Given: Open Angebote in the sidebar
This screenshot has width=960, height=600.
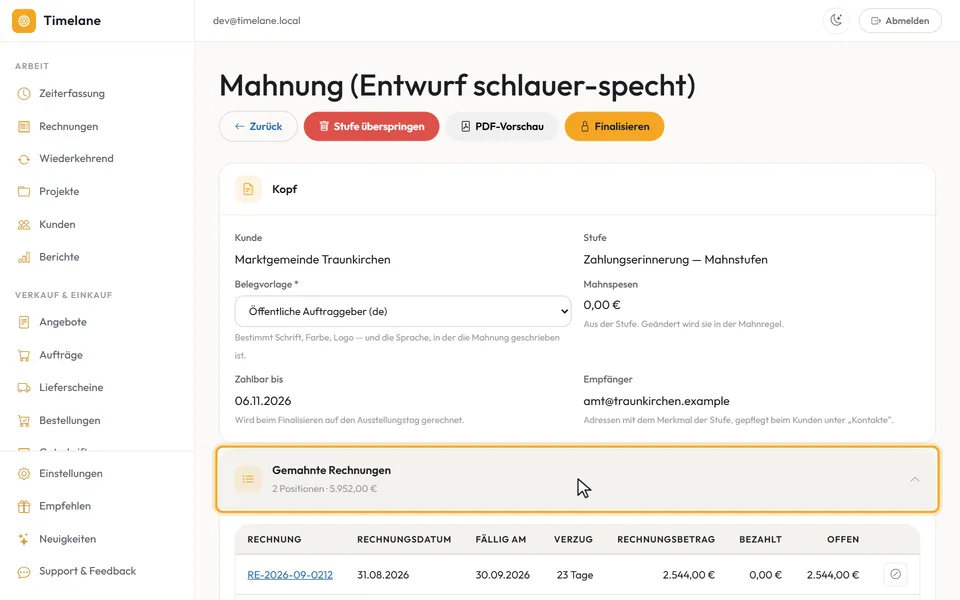Looking at the screenshot, I should (62, 322).
